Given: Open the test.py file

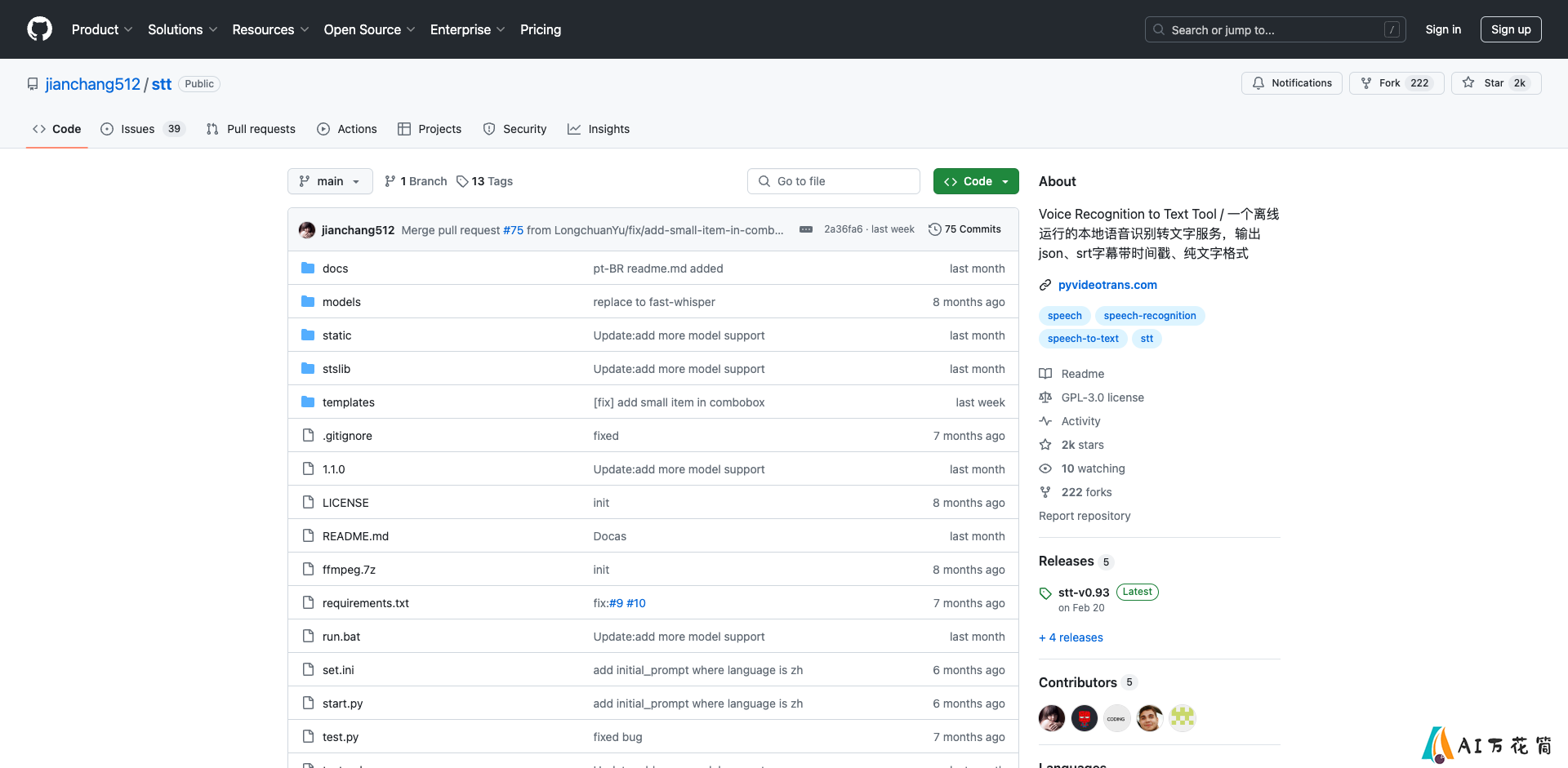Looking at the screenshot, I should pos(341,737).
